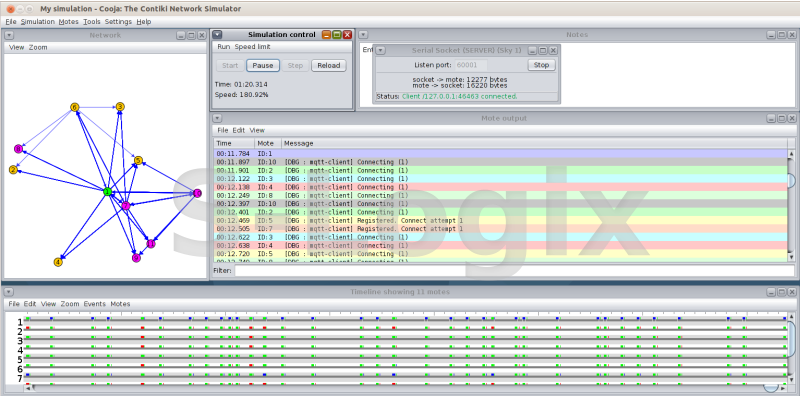The image size is (803, 396).
Task: Pause the simulation
Action: point(263,66)
